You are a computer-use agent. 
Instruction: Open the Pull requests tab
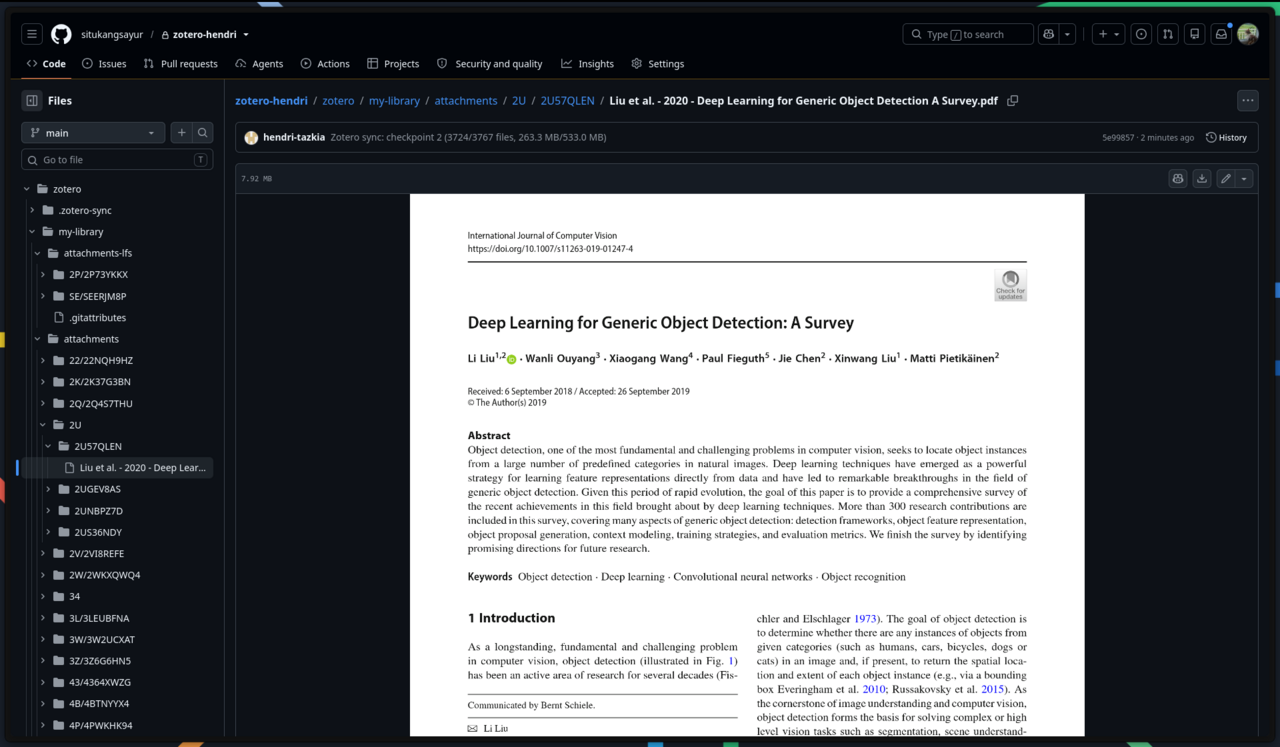click(x=180, y=63)
